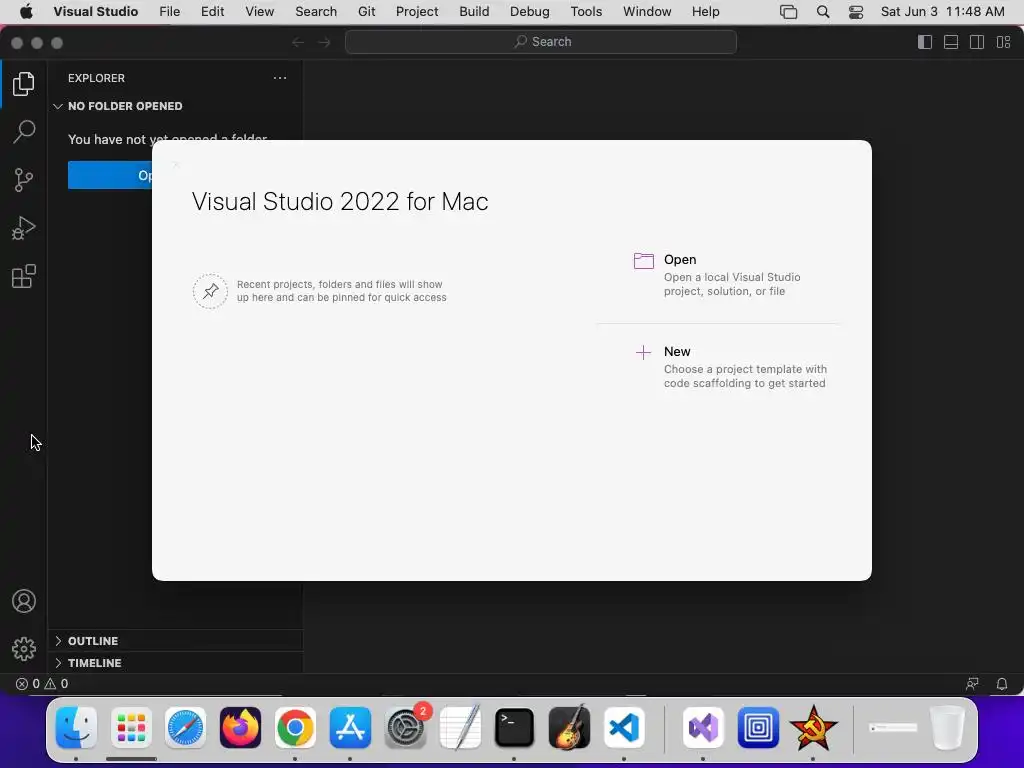Screen dimensions: 1024x768
Task: Open the Extensions view
Action: pyautogui.click(x=24, y=276)
